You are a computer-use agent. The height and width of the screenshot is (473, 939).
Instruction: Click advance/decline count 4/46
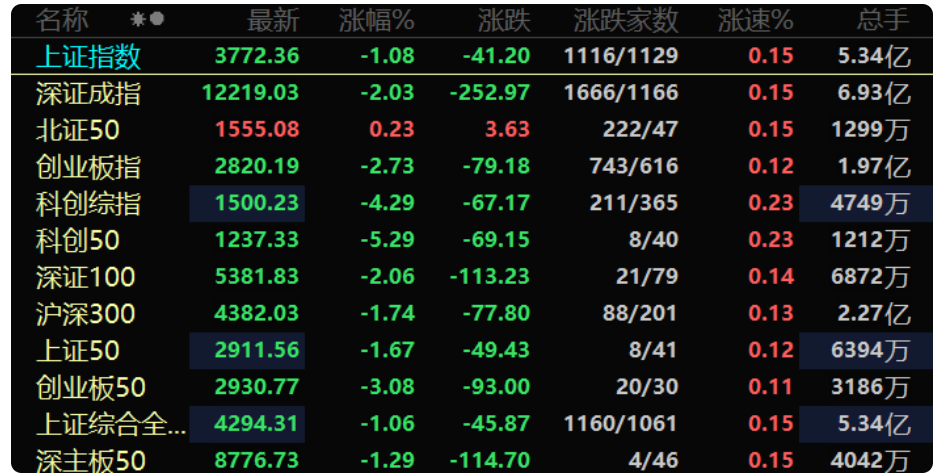[x=653, y=460]
